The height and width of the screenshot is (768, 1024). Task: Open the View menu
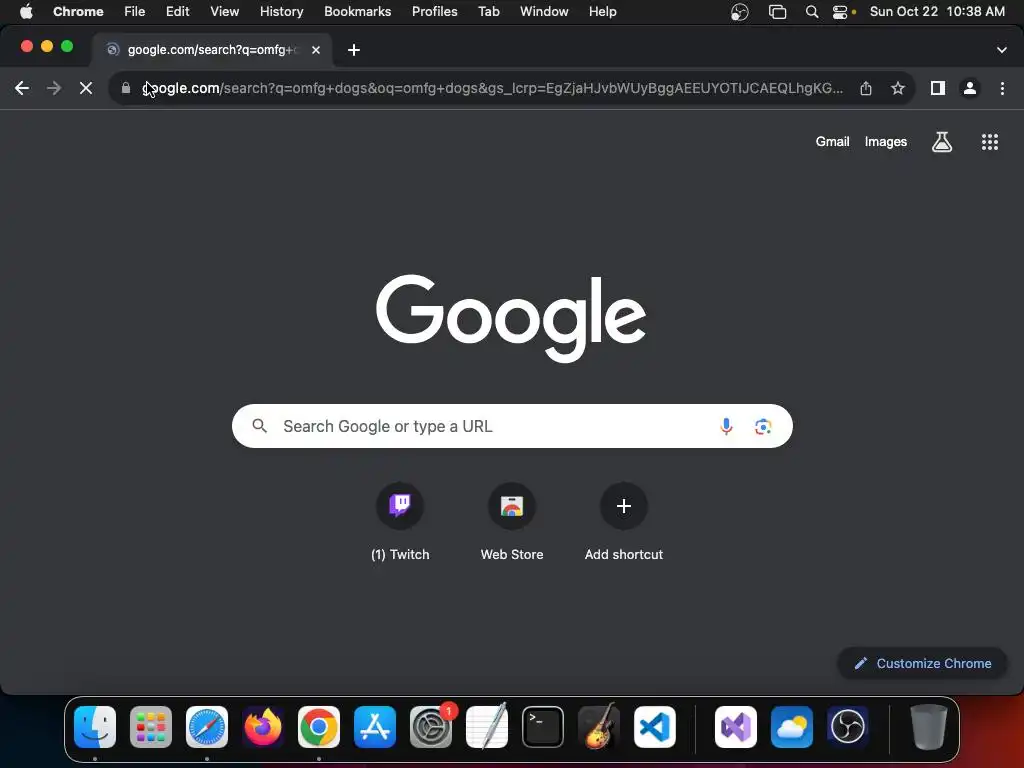225,11
